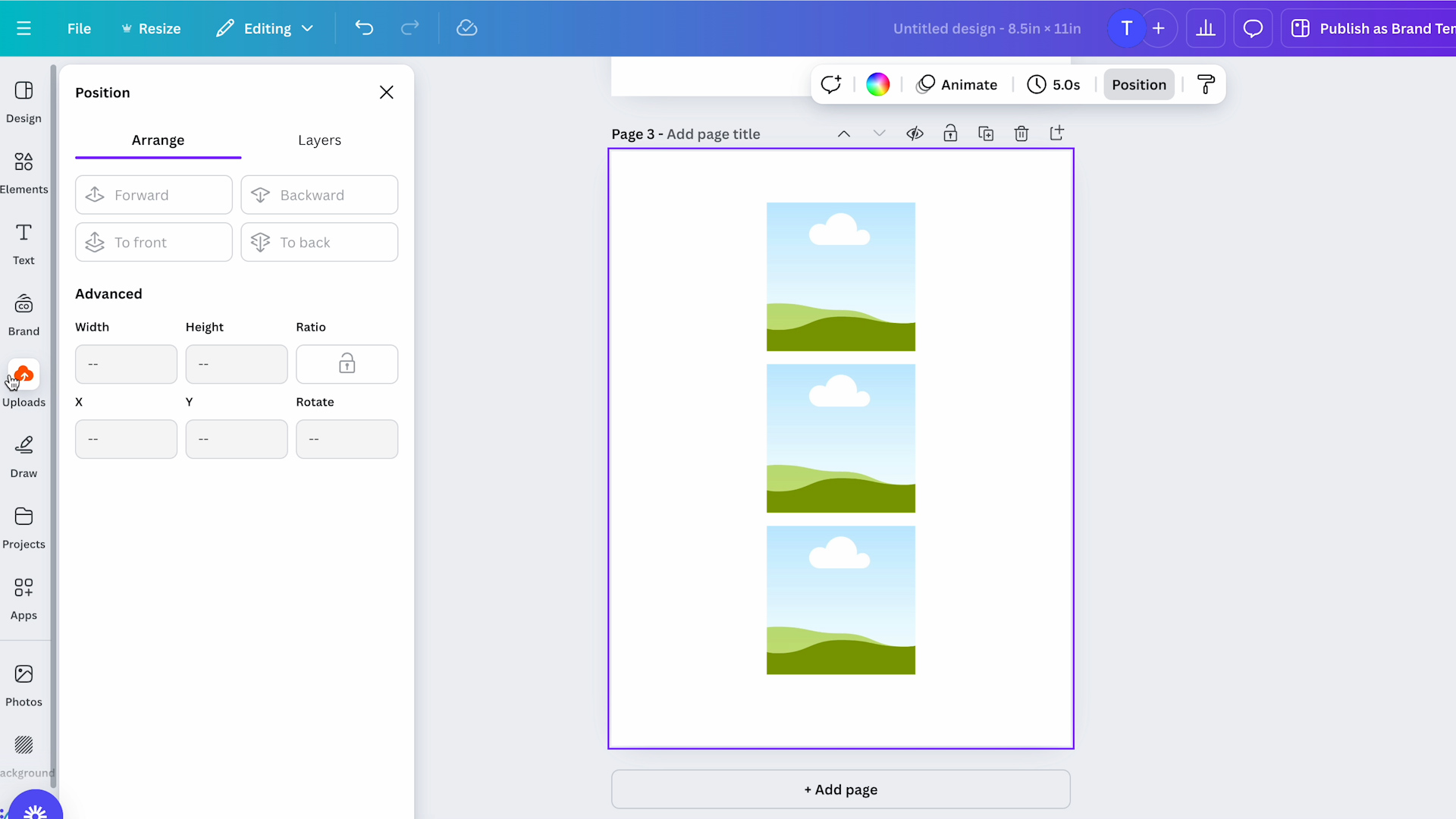Open the comments speech bubble
1456x819 pixels.
click(1253, 28)
